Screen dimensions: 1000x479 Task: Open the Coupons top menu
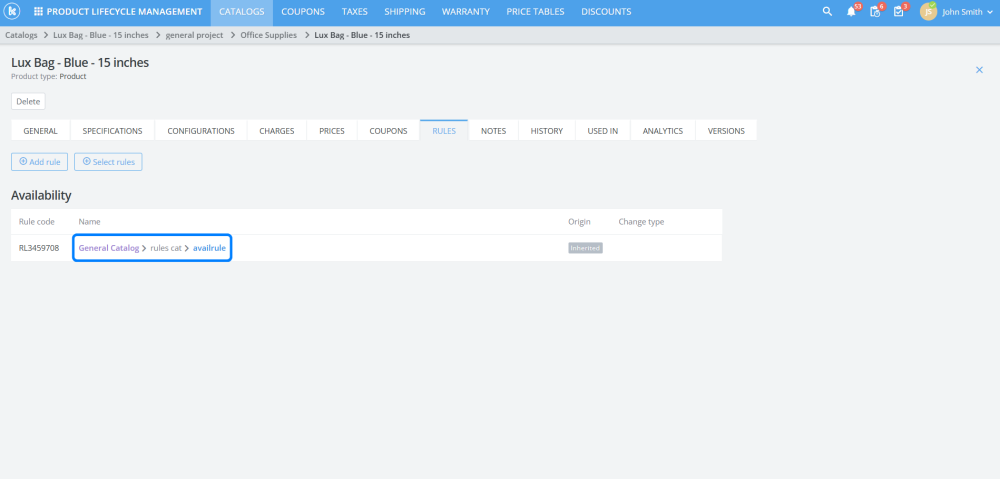pos(303,11)
